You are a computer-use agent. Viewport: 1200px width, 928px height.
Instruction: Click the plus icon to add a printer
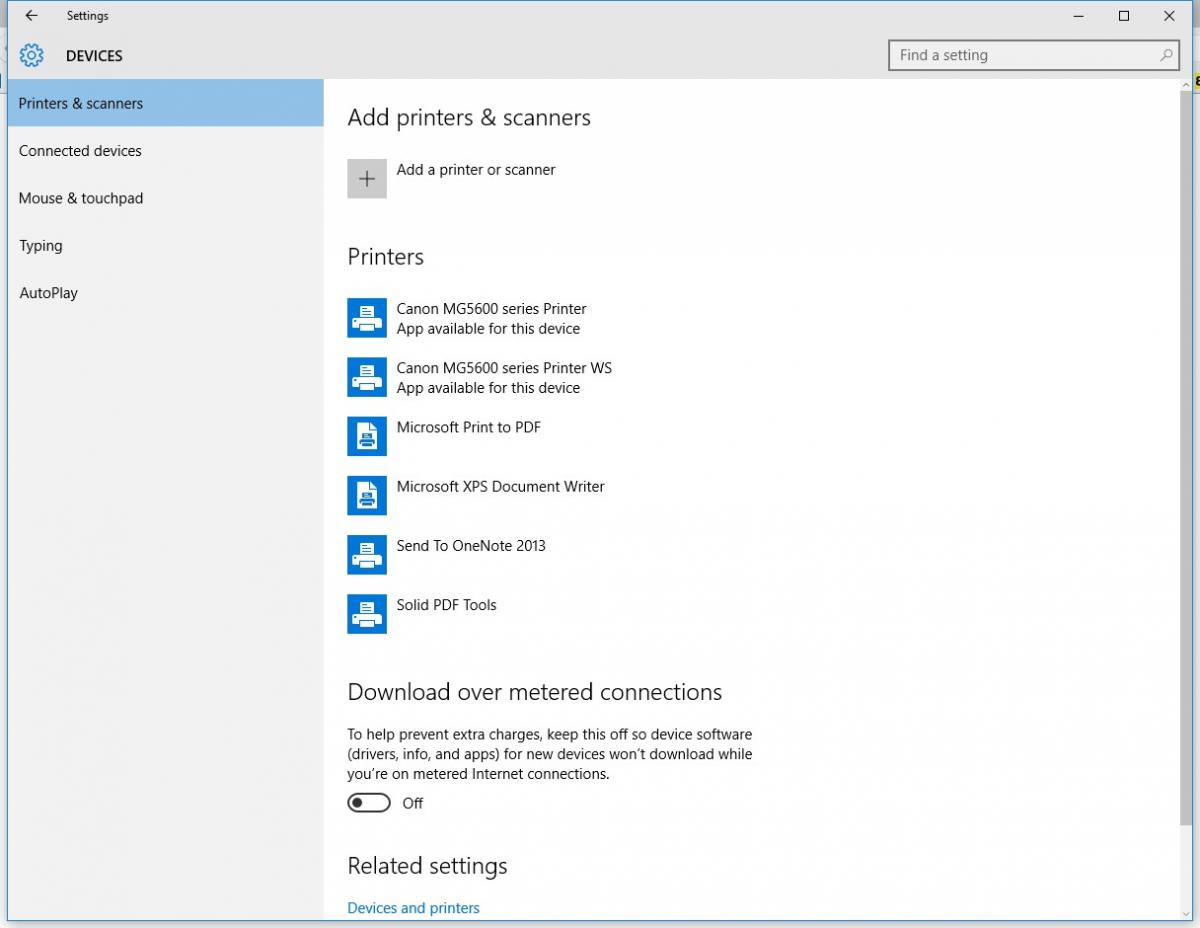click(x=367, y=179)
